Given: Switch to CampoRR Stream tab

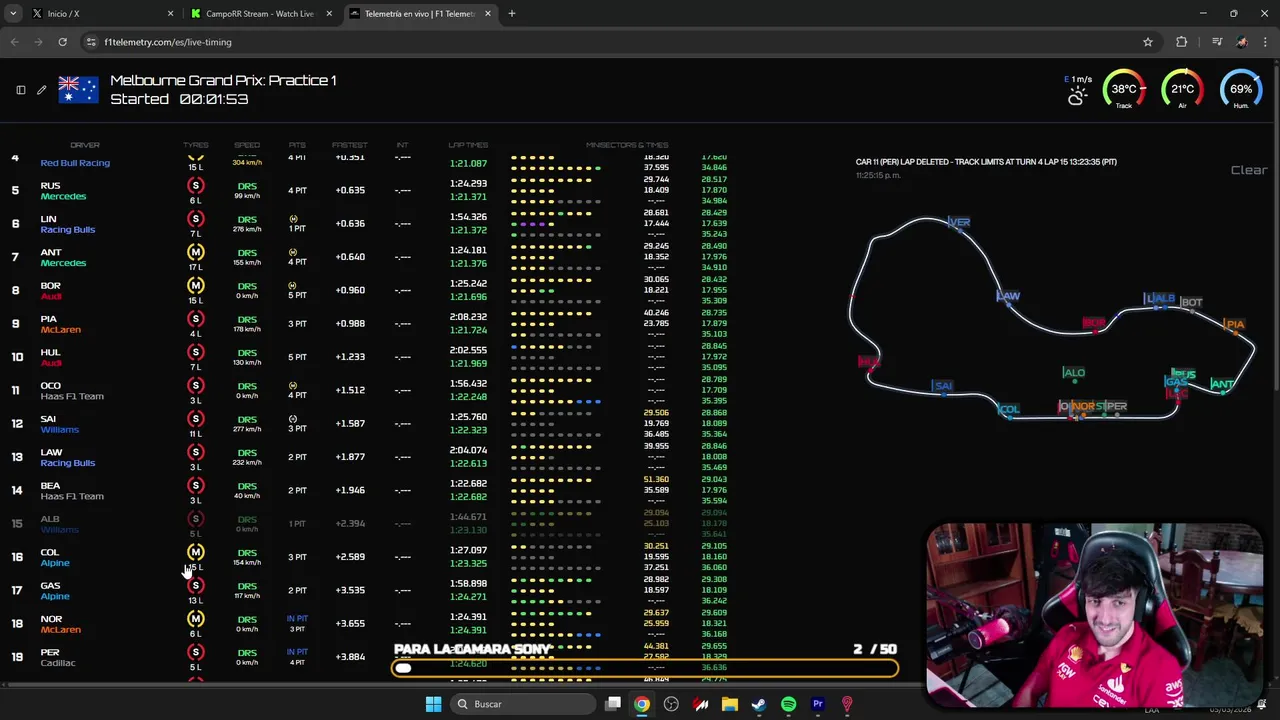Looking at the screenshot, I should click(262, 13).
